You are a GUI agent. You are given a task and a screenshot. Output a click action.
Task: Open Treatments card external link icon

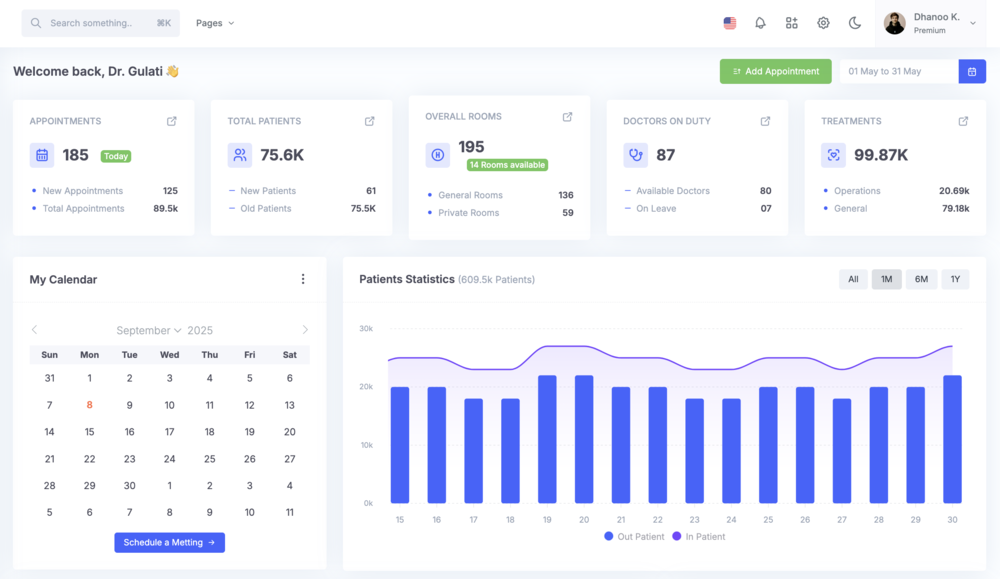click(964, 121)
